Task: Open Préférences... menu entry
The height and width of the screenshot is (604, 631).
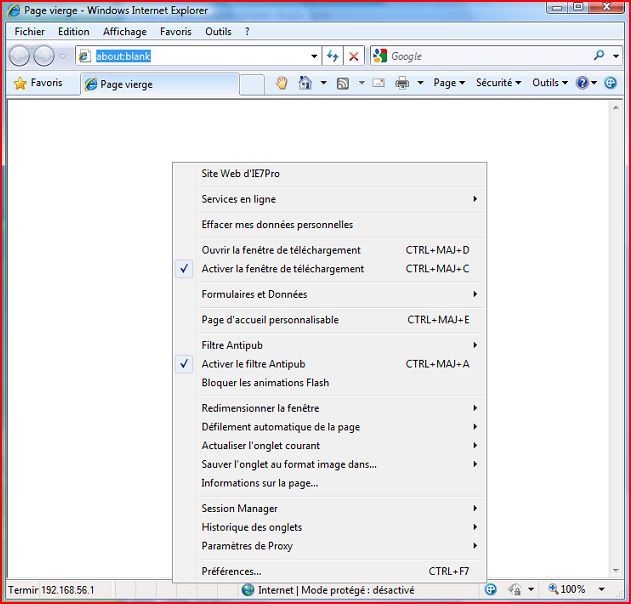Action: point(330,571)
